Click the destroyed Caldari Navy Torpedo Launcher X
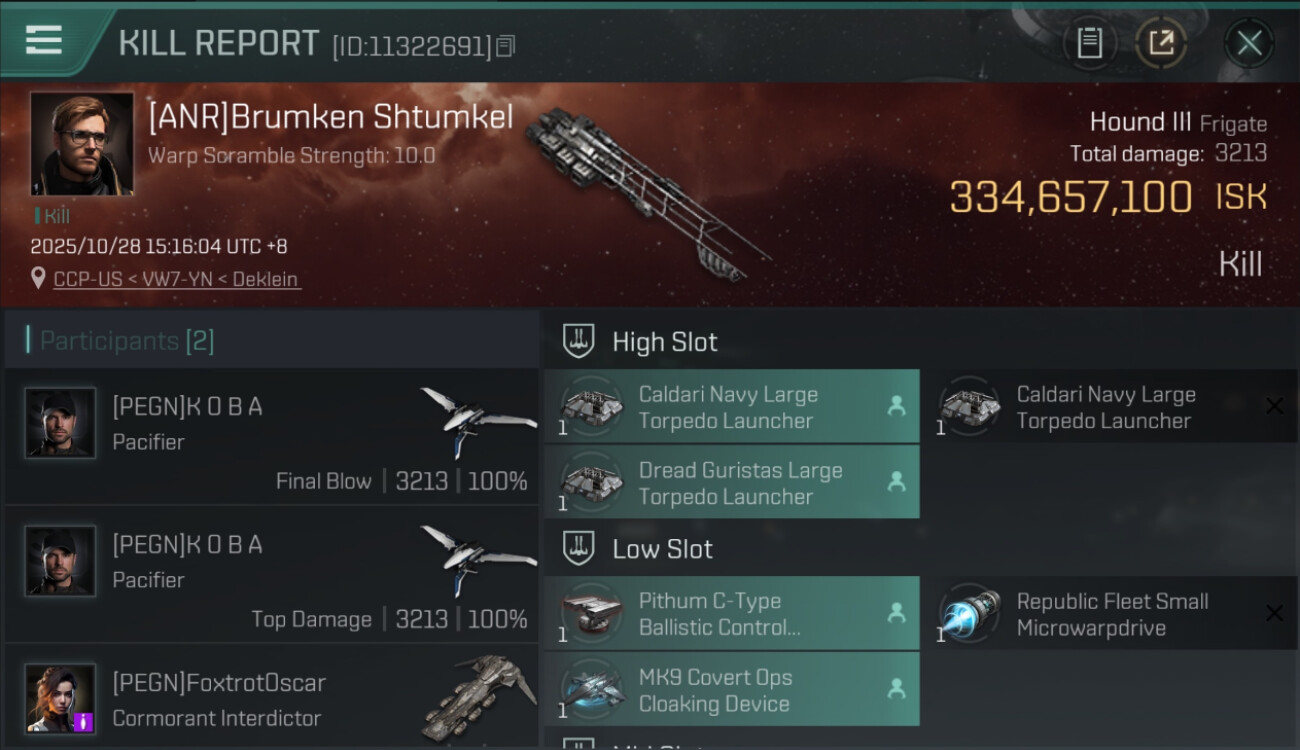The width and height of the screenshot is (1300, 750). click(1274, 406)
